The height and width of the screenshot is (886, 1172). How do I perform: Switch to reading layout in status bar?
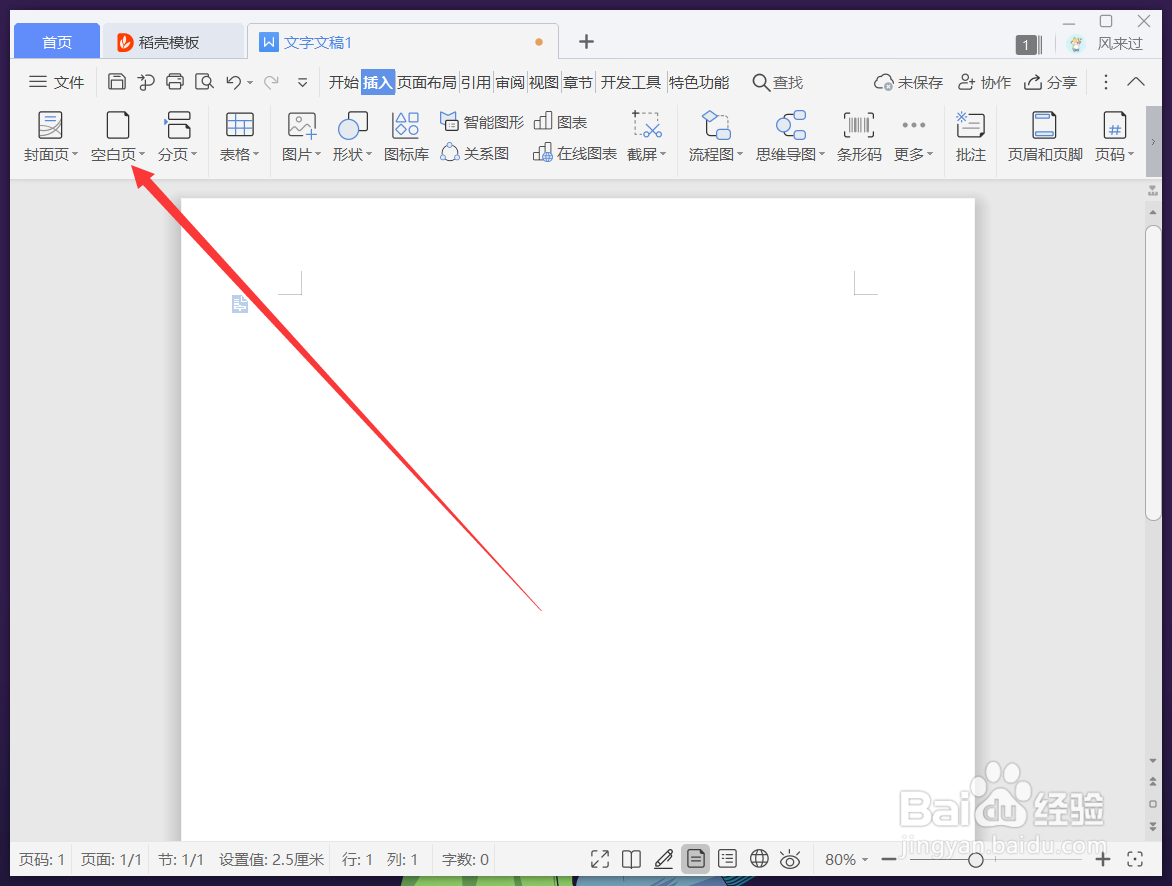pyautogui.click(x=632, y=859)
